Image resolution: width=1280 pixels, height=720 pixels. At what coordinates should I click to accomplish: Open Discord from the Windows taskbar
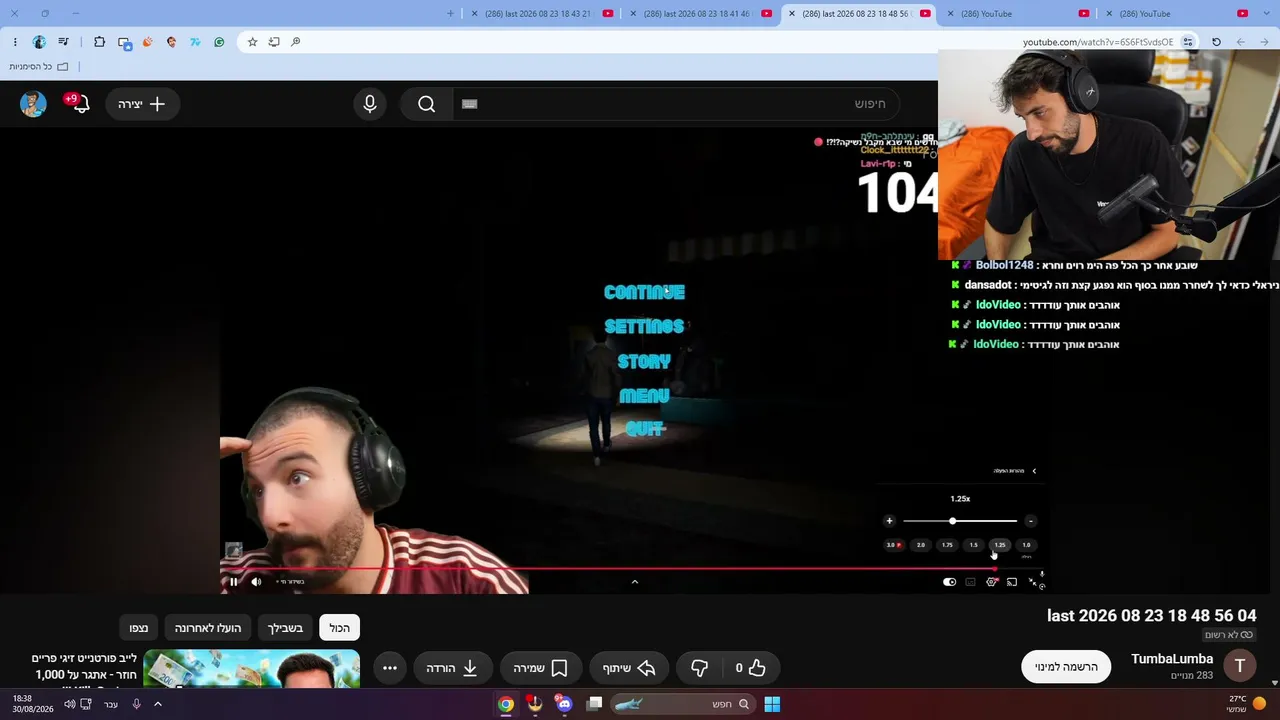pyautogui.click(x=564, y=704)
